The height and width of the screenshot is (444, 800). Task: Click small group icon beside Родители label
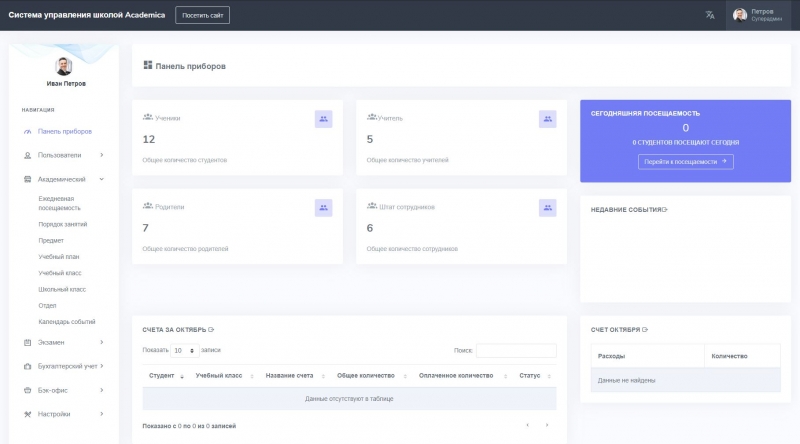(147, 206)
